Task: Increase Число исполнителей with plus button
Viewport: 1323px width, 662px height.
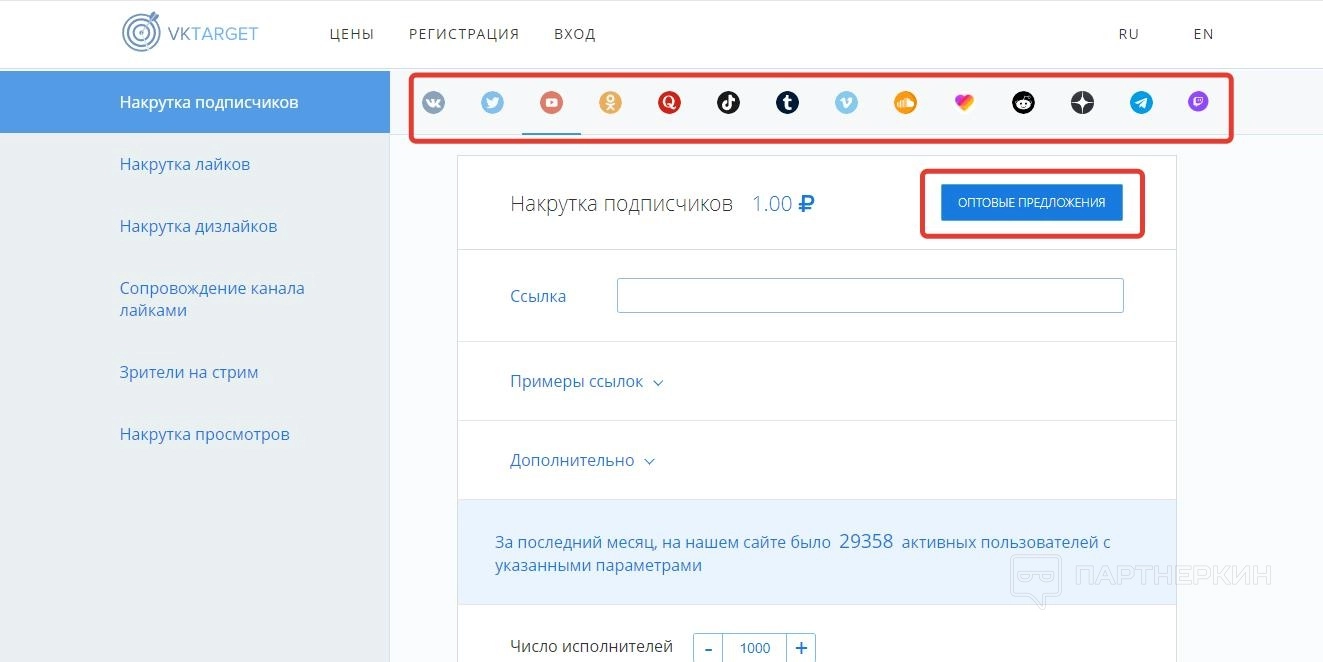Action: coord(801,648)
